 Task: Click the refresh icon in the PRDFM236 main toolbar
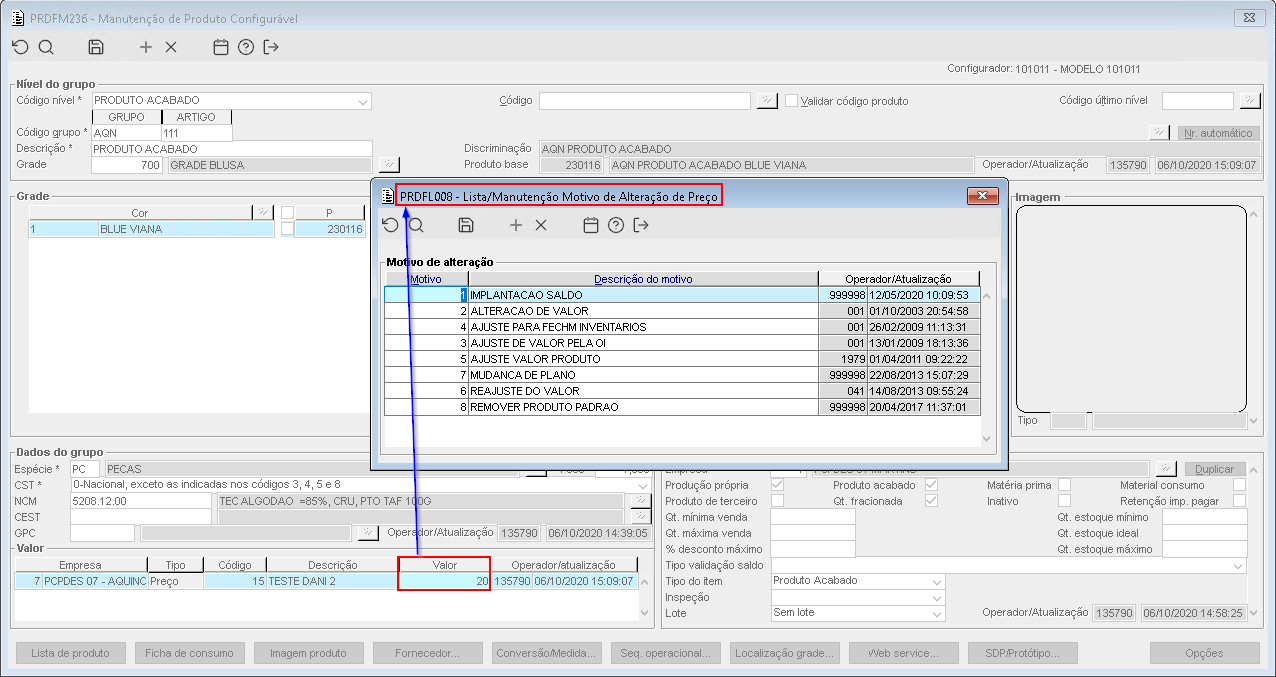coord(20,47)
